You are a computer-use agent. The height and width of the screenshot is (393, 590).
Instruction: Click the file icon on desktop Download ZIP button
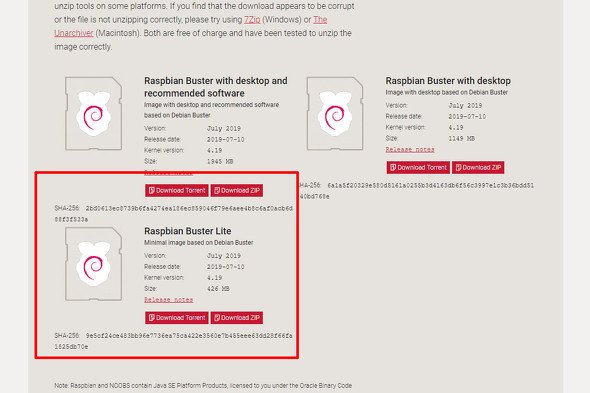(458, 168)
